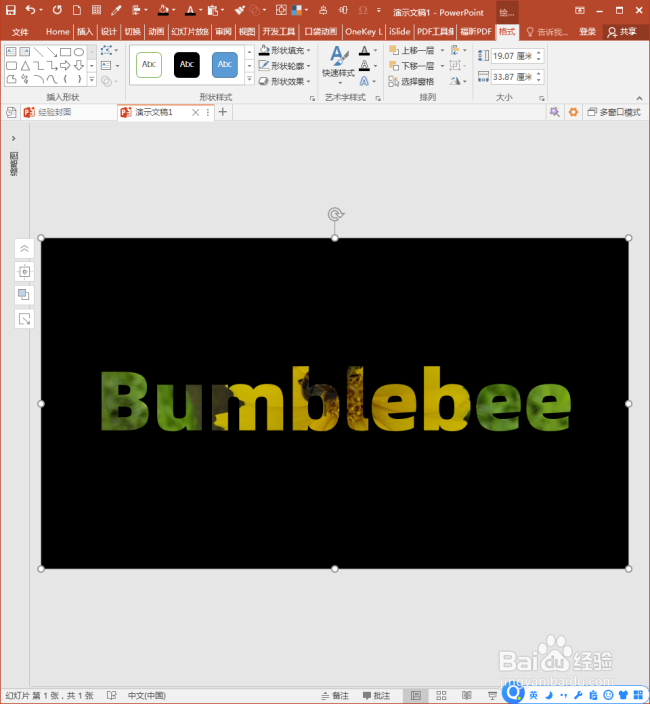
Task: Click the center-align icon on floating toolbar
Action: point(24,272)
